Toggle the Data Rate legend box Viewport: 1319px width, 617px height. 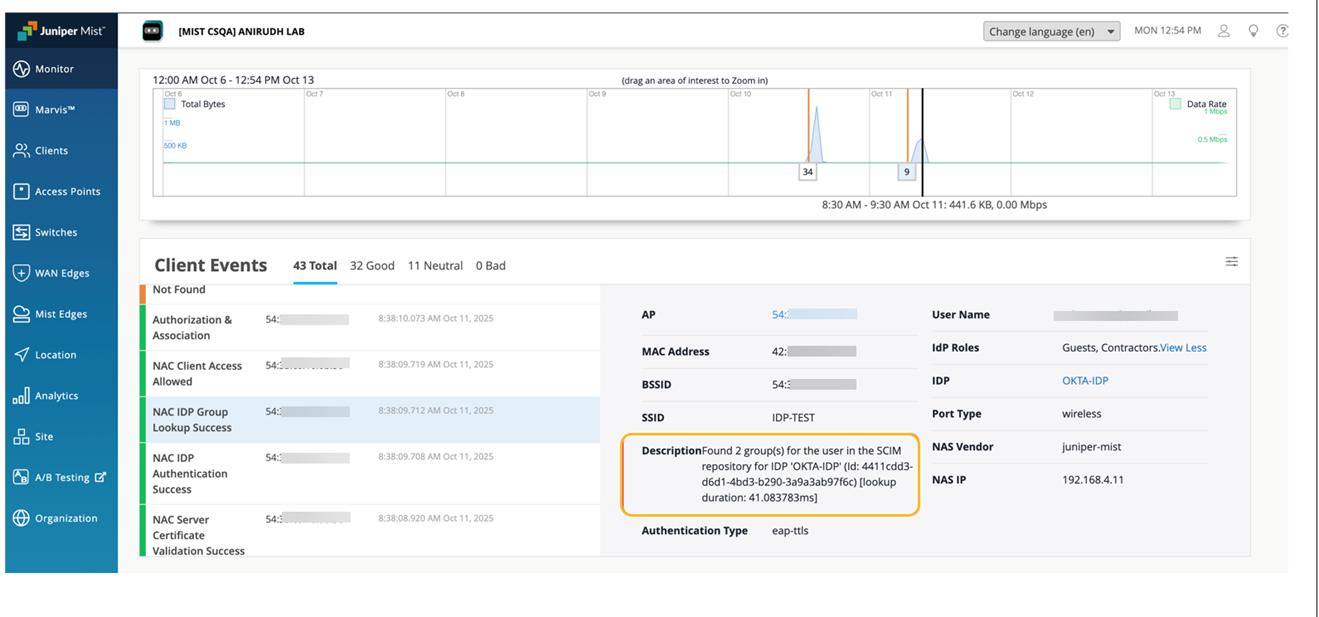coord(1175,104)
